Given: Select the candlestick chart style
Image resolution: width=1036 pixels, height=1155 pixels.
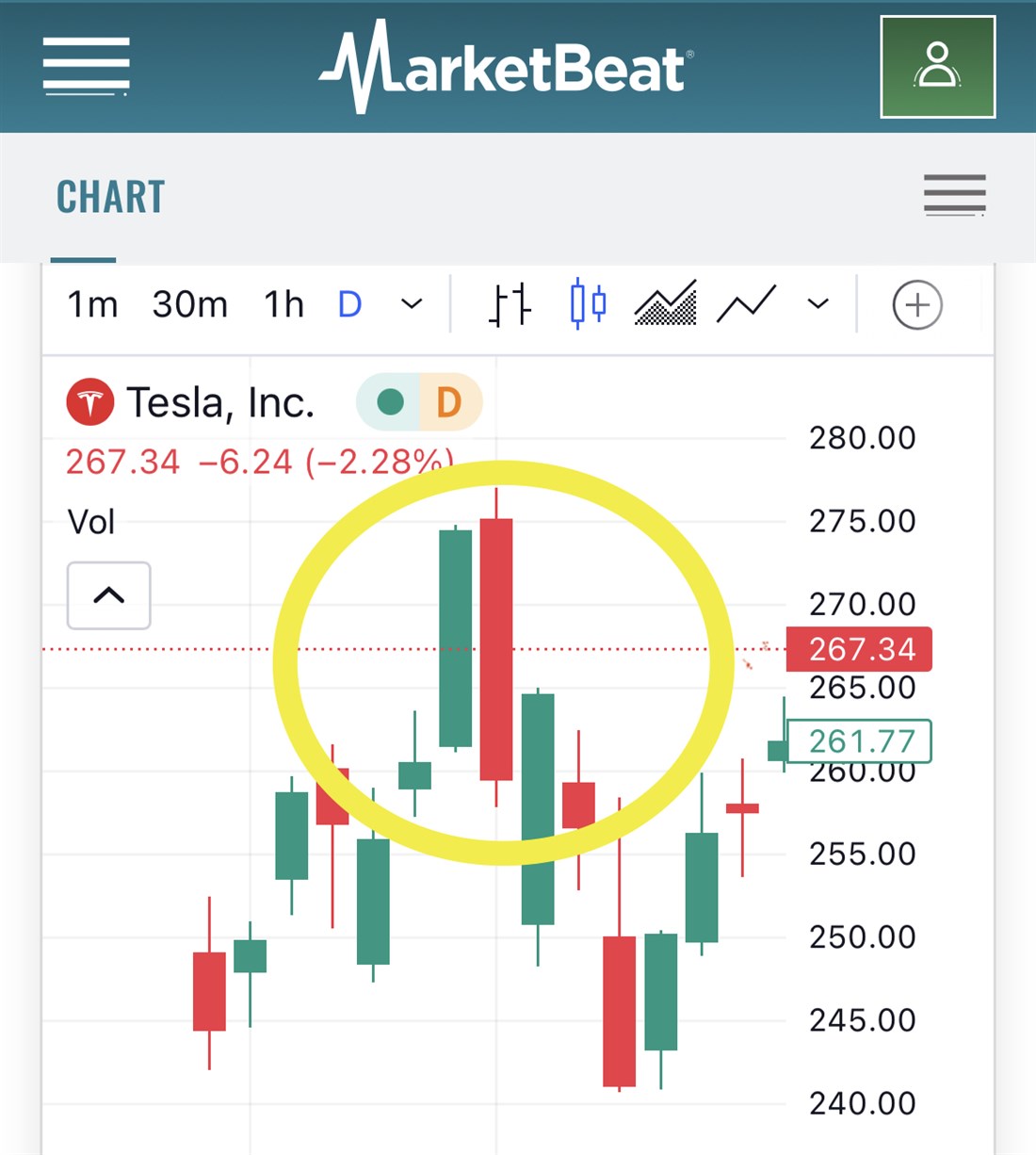Looking at the screenshot, I should pyautogui.click(x=588, y=304).
